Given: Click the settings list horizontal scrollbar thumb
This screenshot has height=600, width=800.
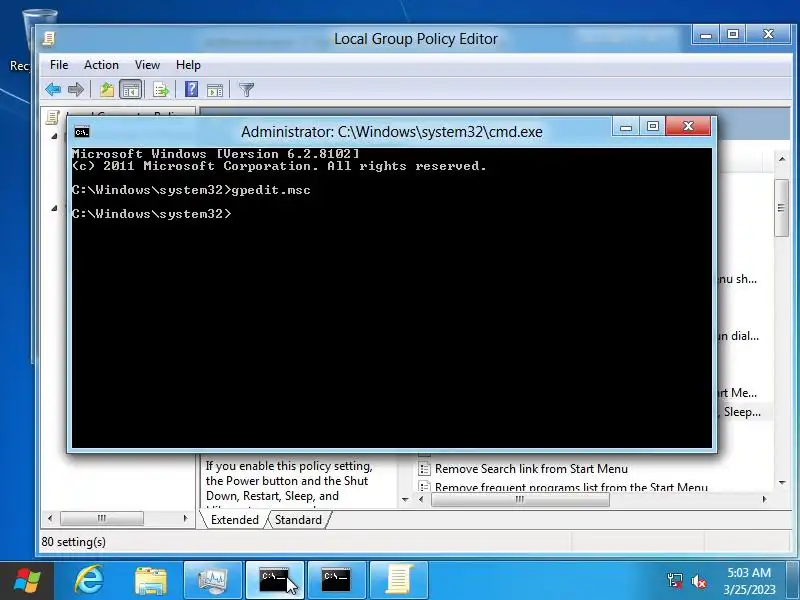Looking at the screenshot, I should pyautogui.click(x=520, y=499).
